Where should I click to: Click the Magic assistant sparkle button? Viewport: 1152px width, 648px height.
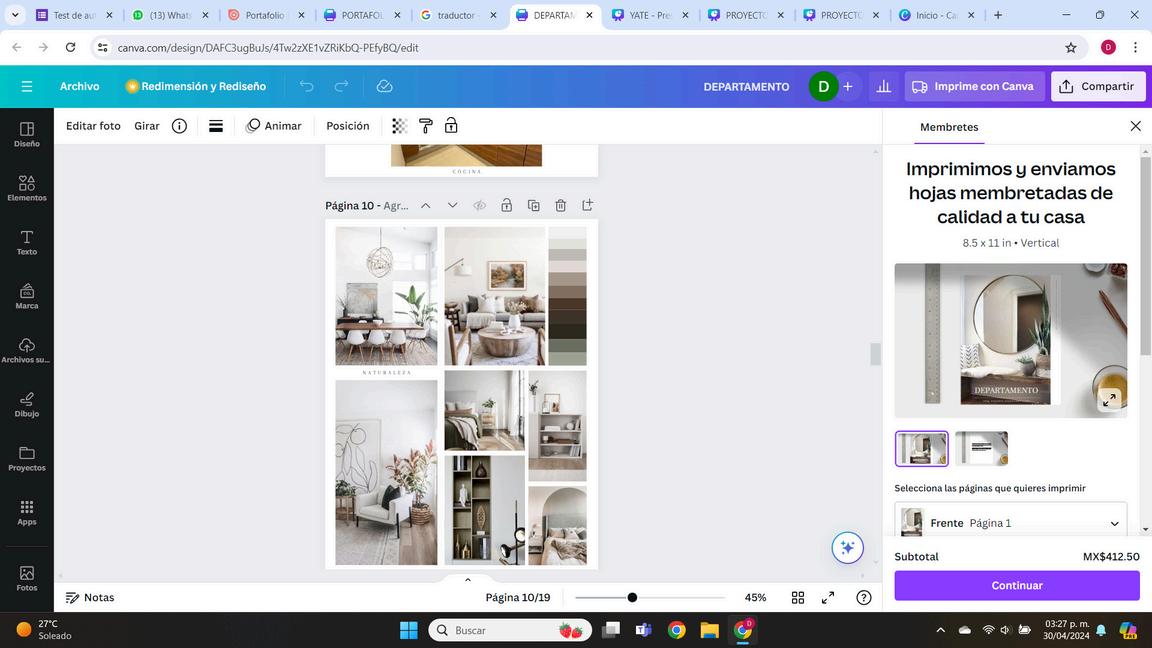pyautogui.click(x=847, y=547)
